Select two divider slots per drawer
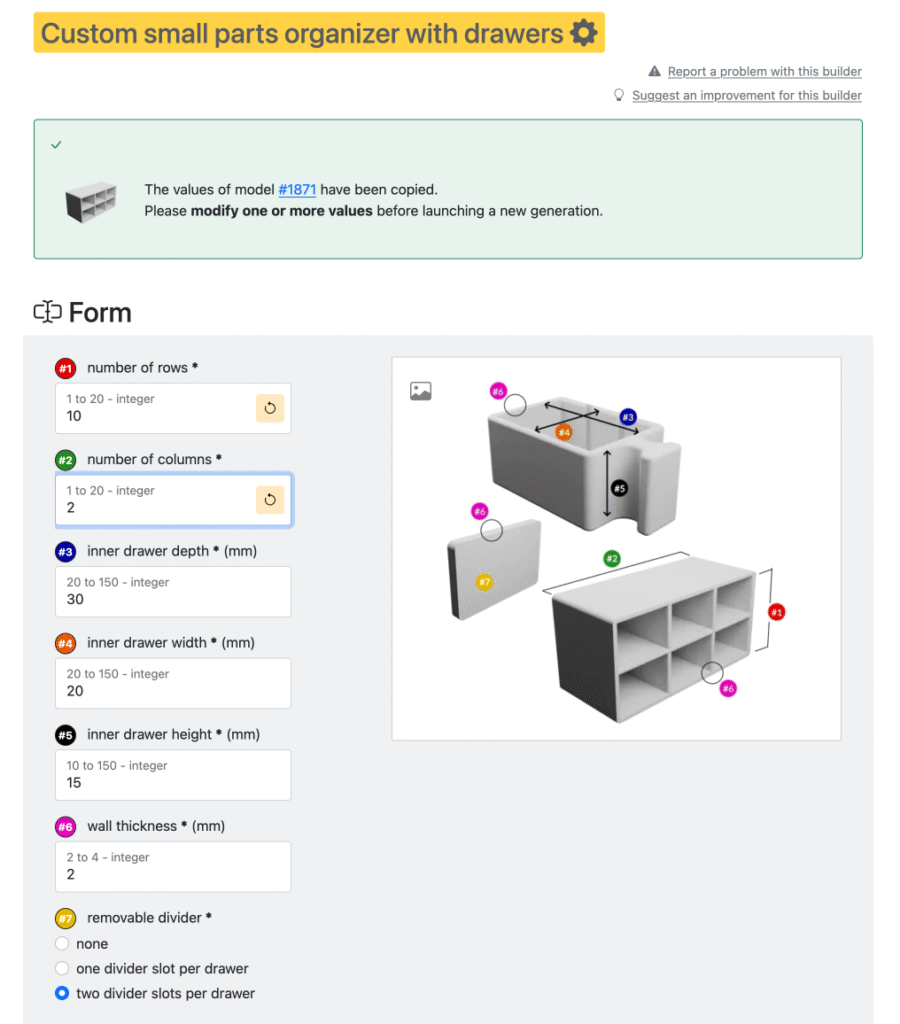Image resolution: width=900 pixels, height=1024 pixels. tap(63, 994)
